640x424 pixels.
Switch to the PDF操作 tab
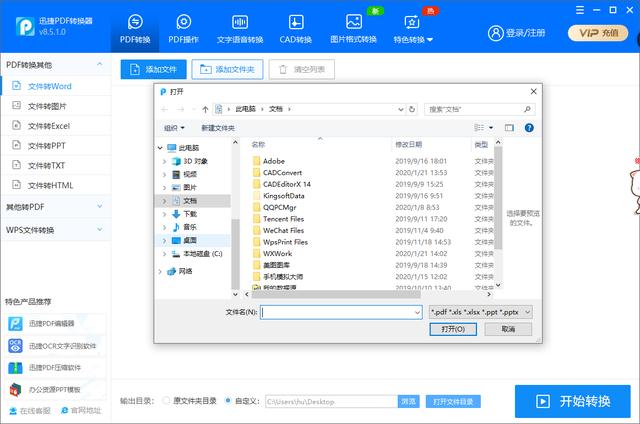(x=183, y=29)
